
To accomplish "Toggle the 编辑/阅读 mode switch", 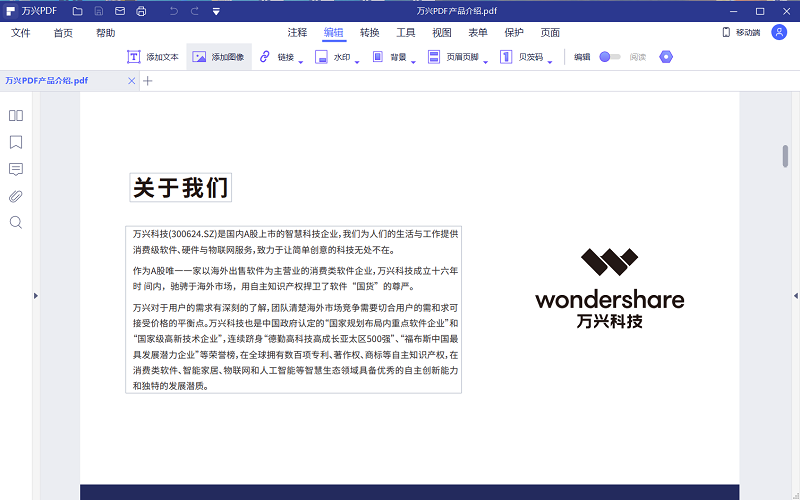I will pyautogui.click(x=610, y=57).
